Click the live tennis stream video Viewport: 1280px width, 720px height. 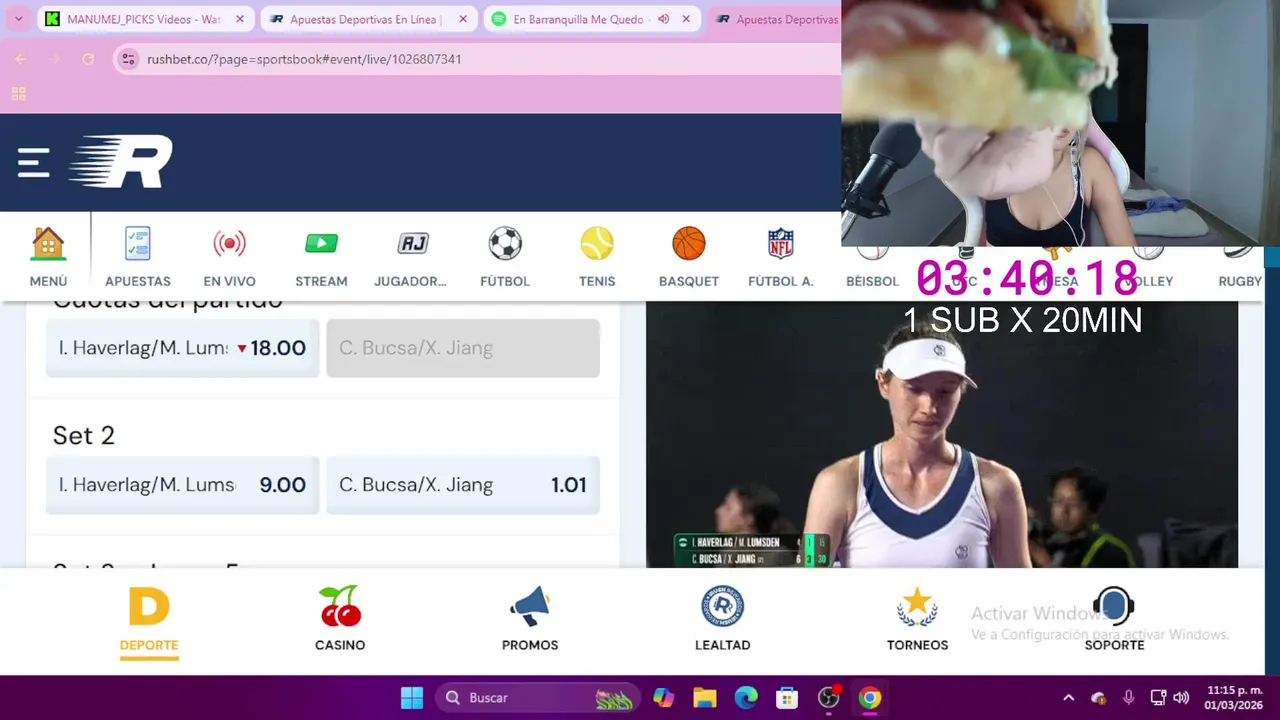[x=942, y=434]
